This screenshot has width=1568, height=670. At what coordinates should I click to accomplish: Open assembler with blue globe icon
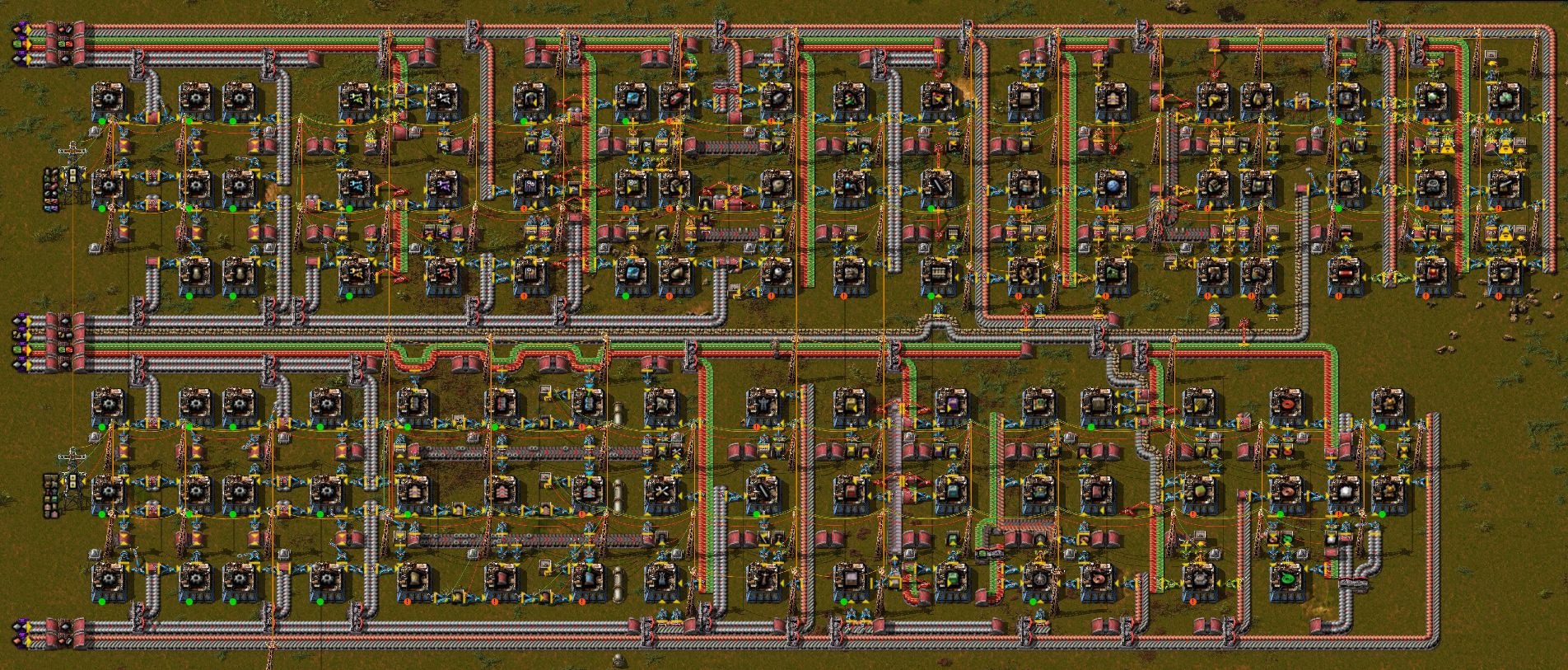click(1112, 188)
